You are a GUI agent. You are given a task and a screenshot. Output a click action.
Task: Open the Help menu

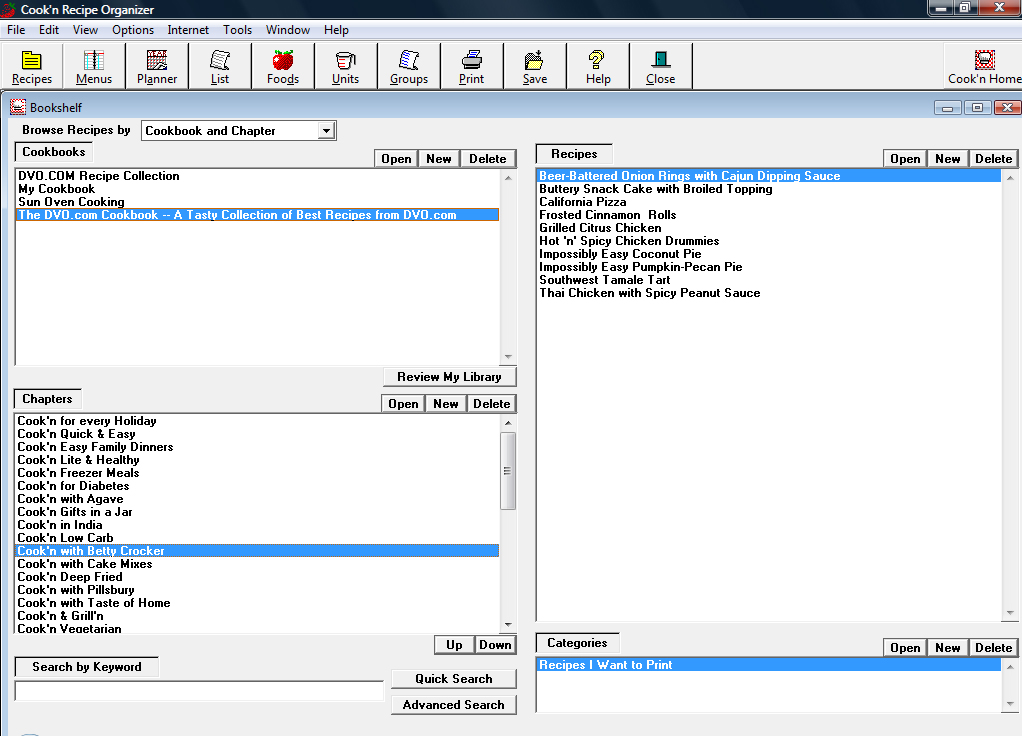click(336, 30)
